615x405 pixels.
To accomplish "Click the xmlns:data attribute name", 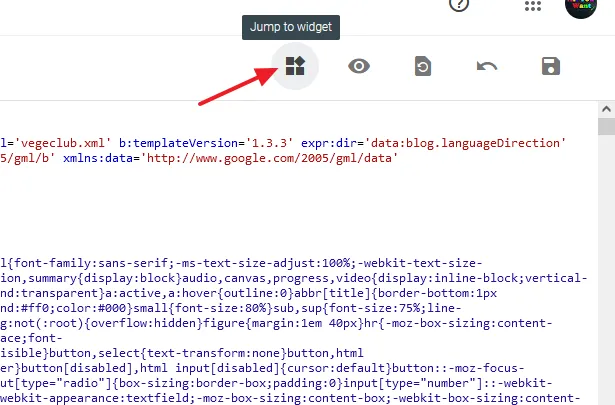I will click(x=98, y=158).
